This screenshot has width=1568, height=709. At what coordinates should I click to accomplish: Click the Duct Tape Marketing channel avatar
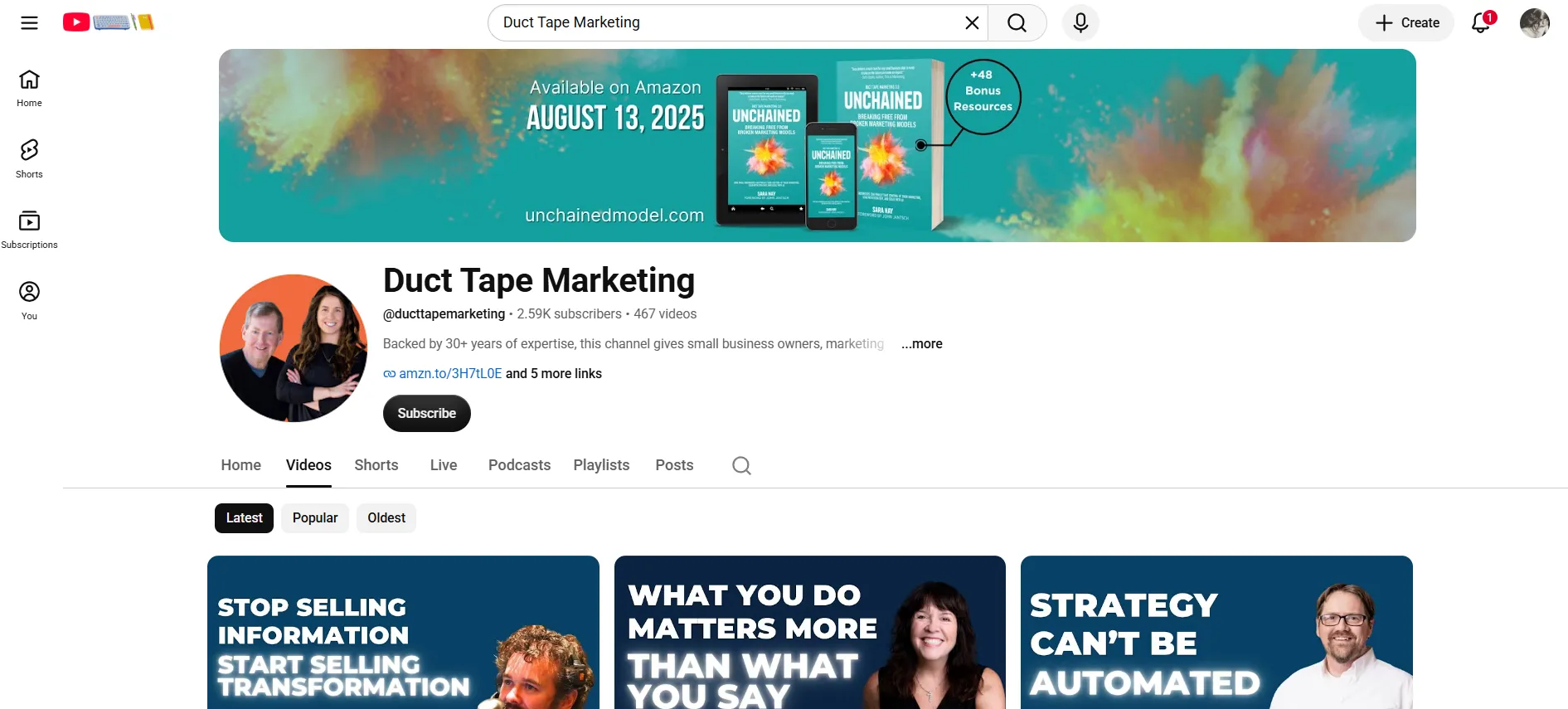(x=294, y=348)
